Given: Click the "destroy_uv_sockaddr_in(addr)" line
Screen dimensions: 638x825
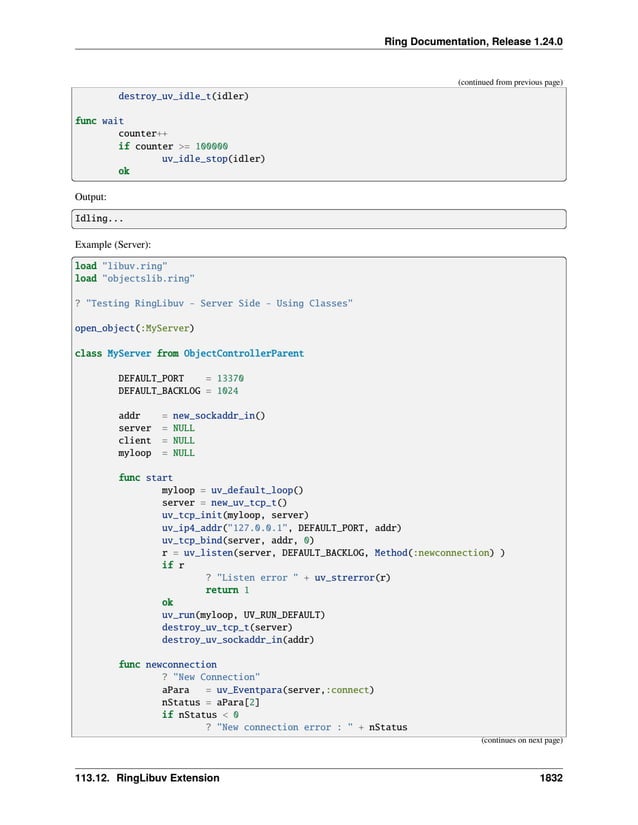Looking at the screenshot, I should (x=238, y=640).
